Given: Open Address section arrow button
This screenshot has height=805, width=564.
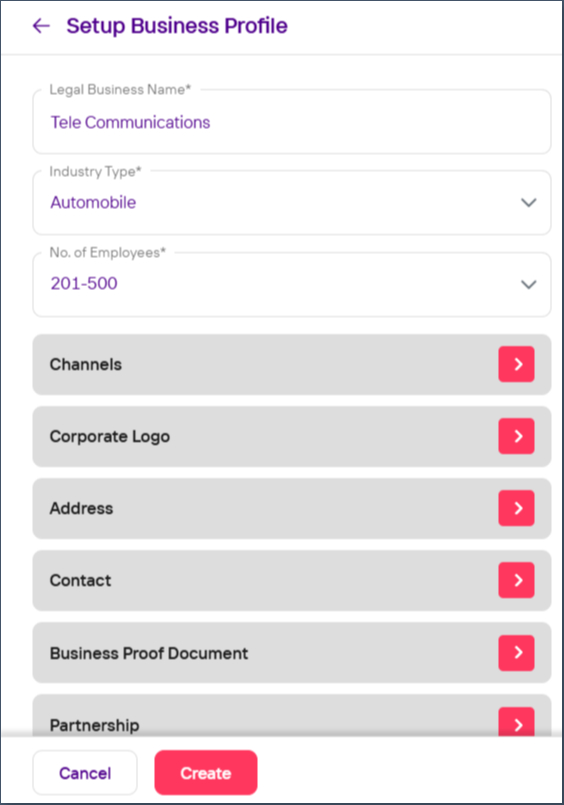Looking at the screenshot, I should click(x=516, y=508).
